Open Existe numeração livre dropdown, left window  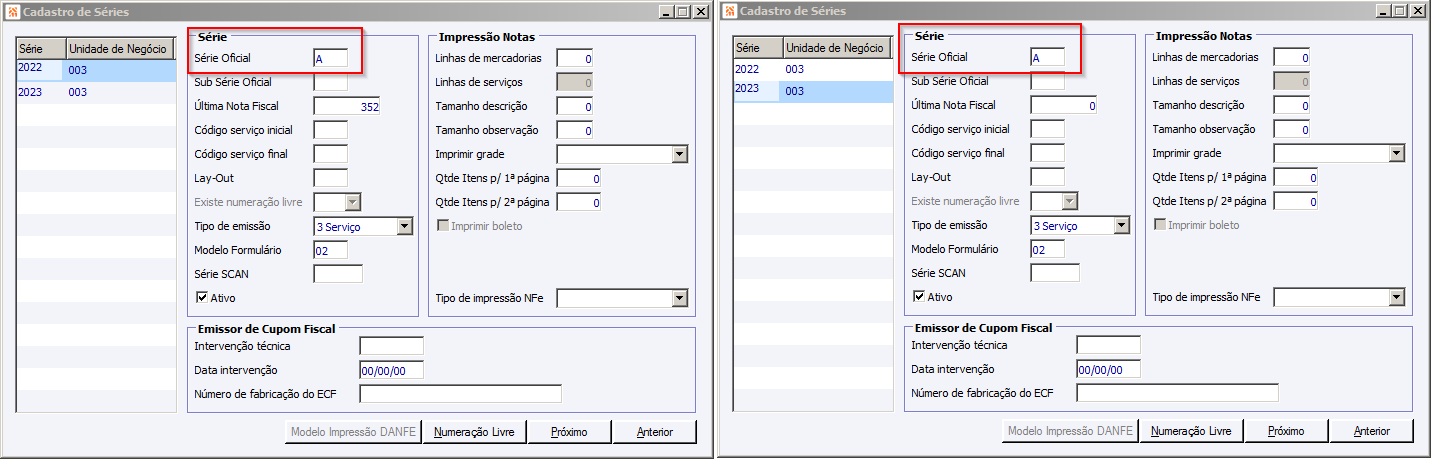(353, 202)
